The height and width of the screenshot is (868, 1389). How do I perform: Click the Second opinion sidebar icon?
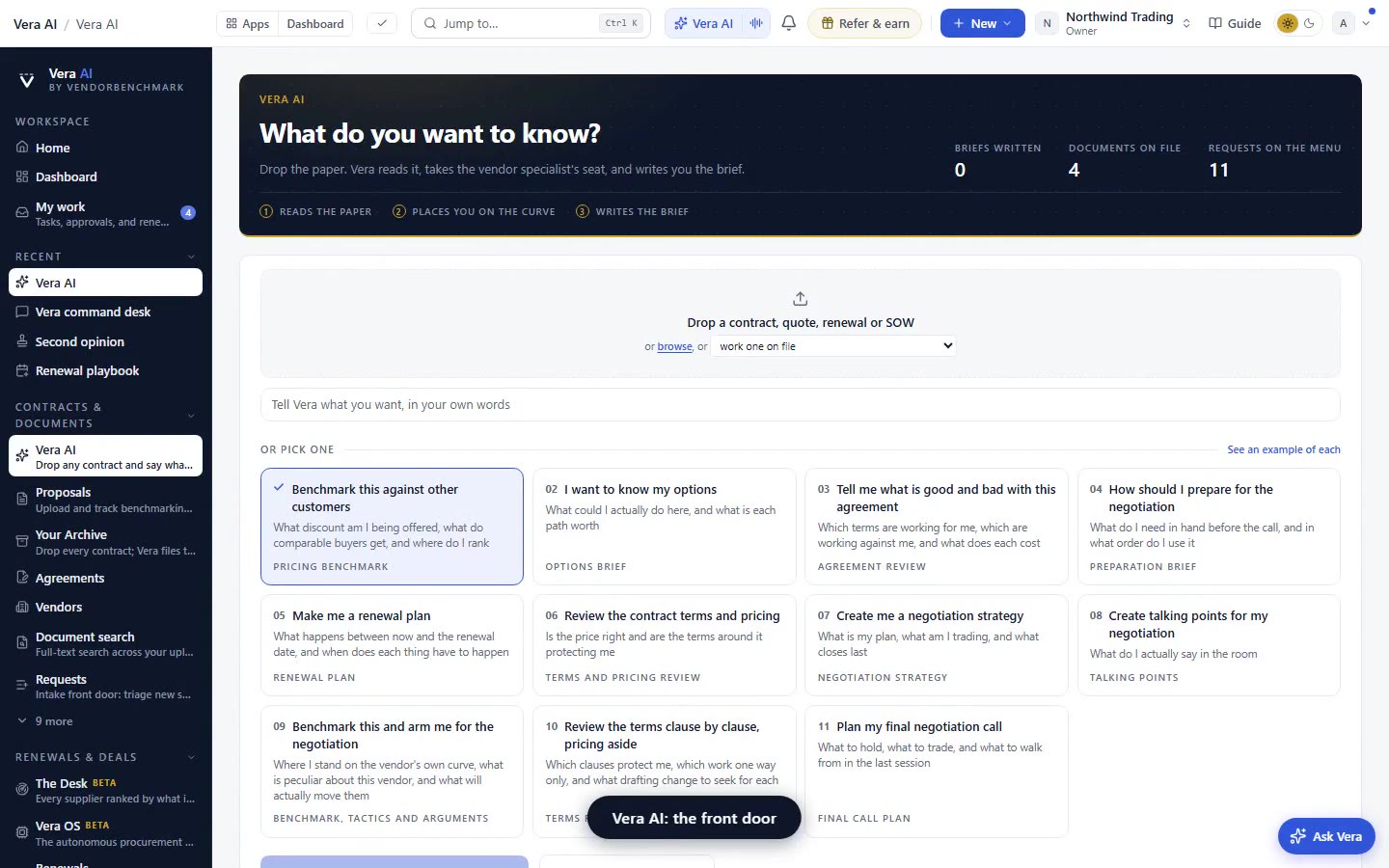coord(22,341)
